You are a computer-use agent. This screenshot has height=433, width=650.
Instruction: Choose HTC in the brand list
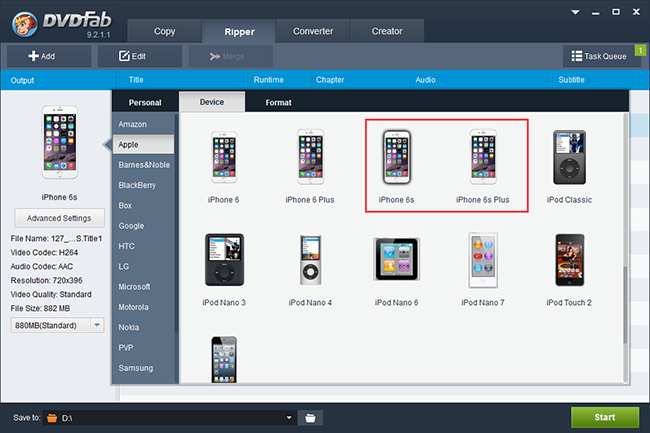(143, 246)
